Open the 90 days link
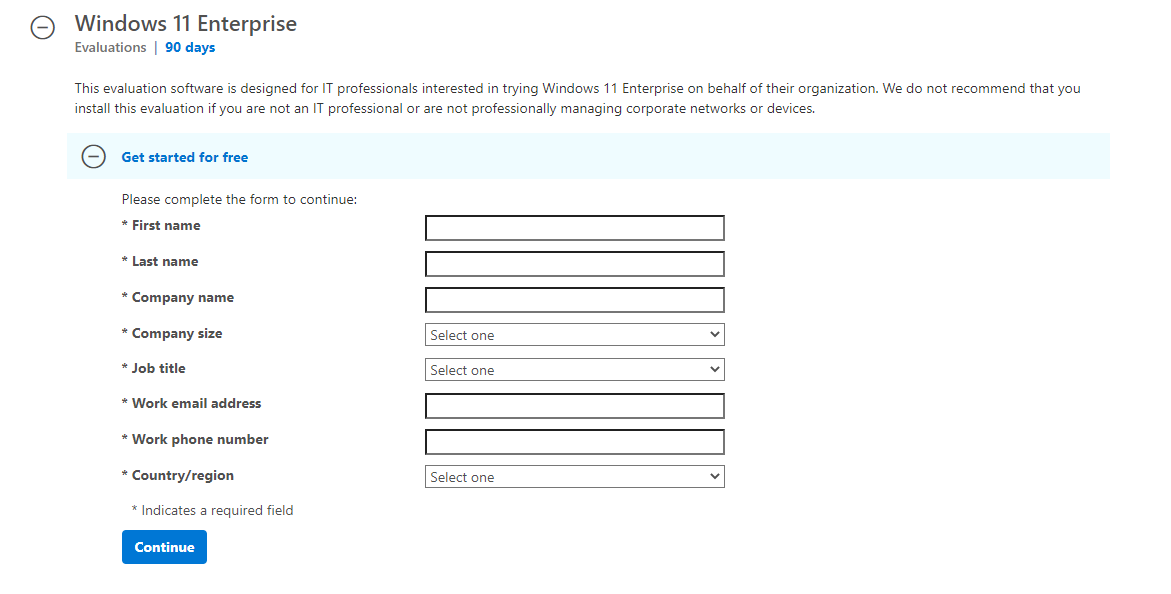This screenshot has width=1171, height=594. [189, 47]
